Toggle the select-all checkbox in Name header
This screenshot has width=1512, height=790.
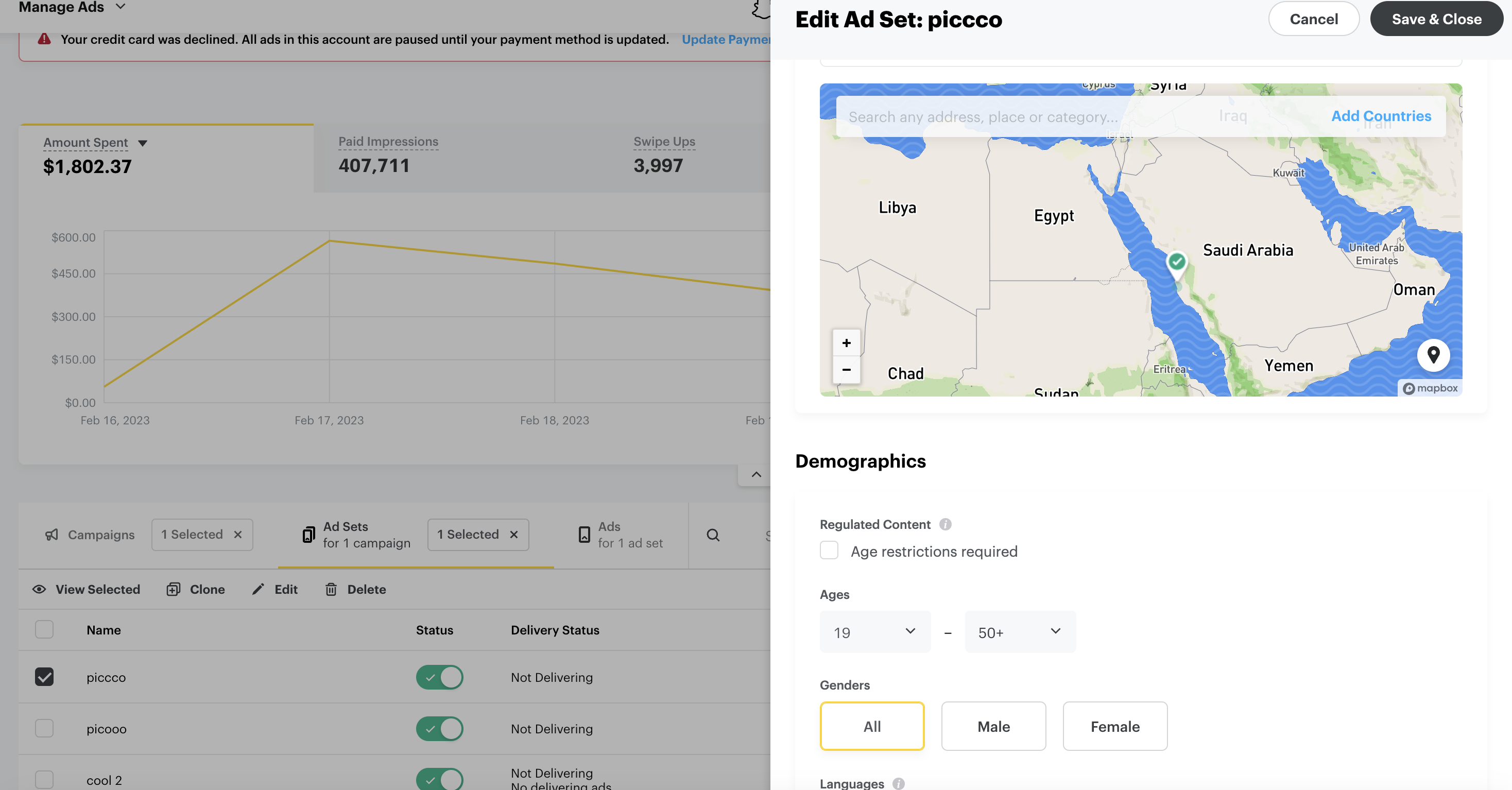44,629
